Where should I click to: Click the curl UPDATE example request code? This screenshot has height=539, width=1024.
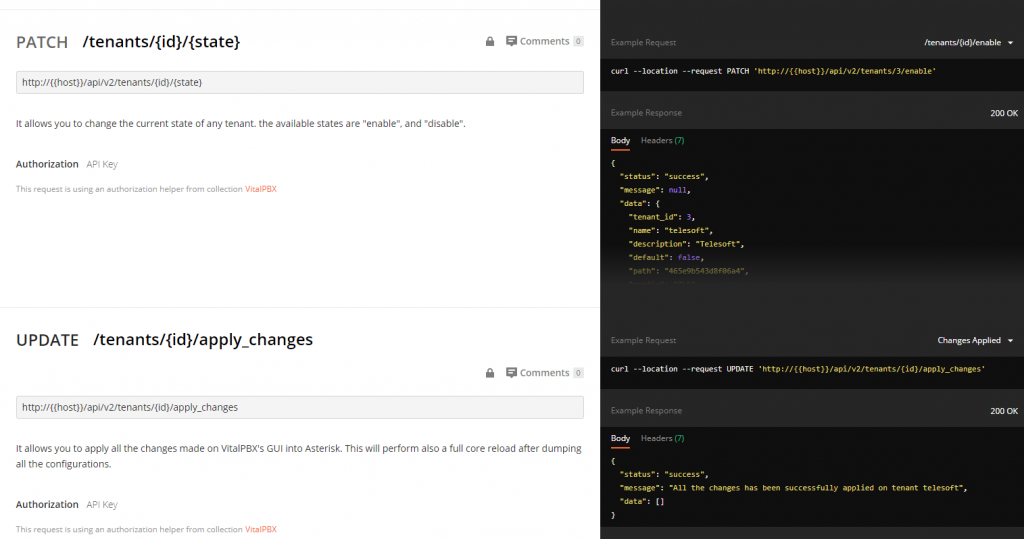(798, 369)
